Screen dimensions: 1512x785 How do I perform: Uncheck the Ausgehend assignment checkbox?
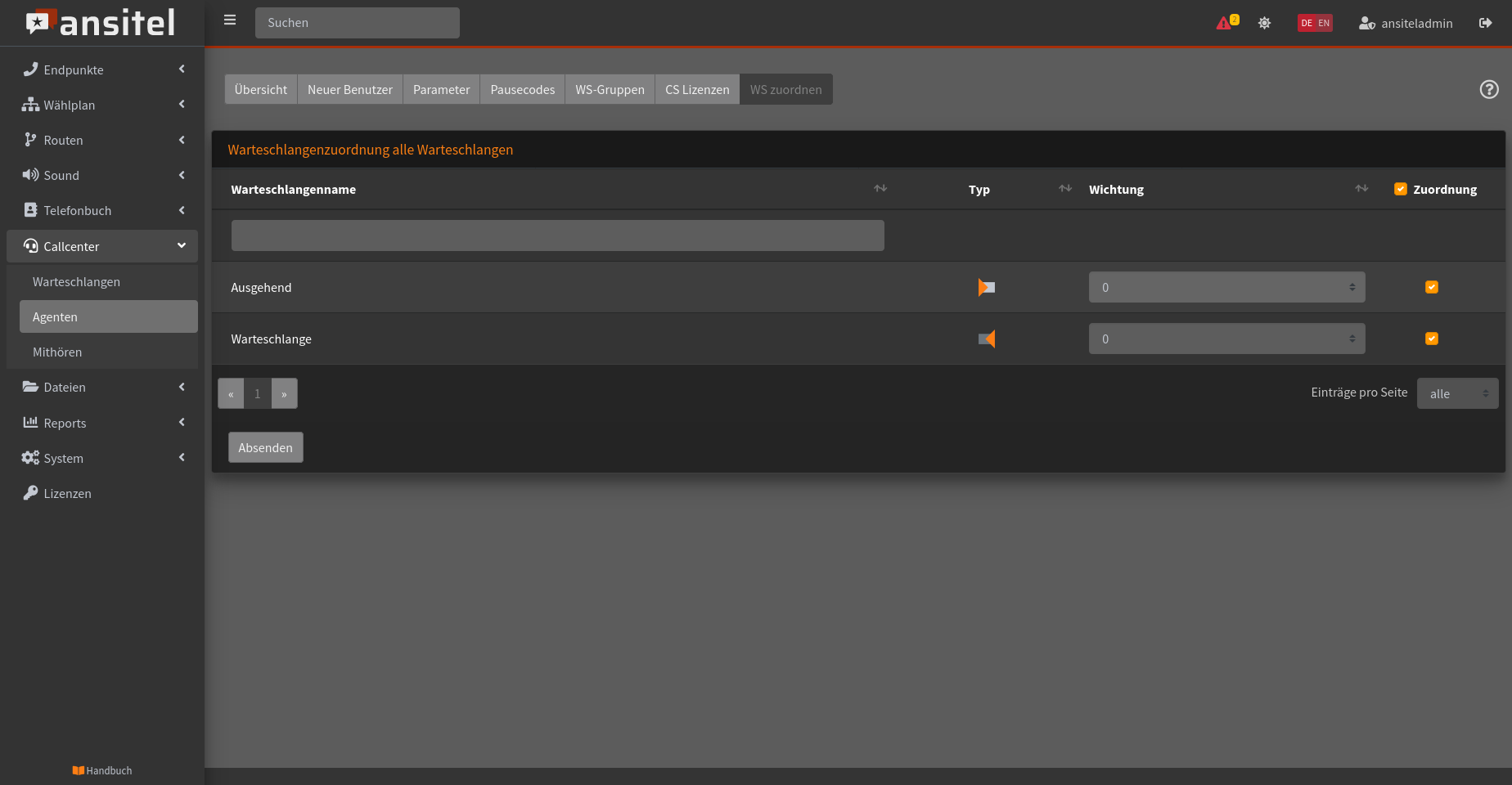1432,287
